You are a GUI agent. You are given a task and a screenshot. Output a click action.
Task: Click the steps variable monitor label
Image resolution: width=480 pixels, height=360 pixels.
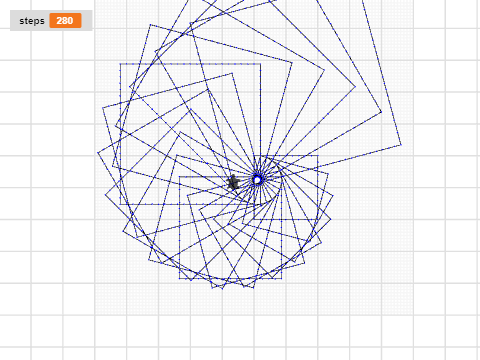coord(32,21)
